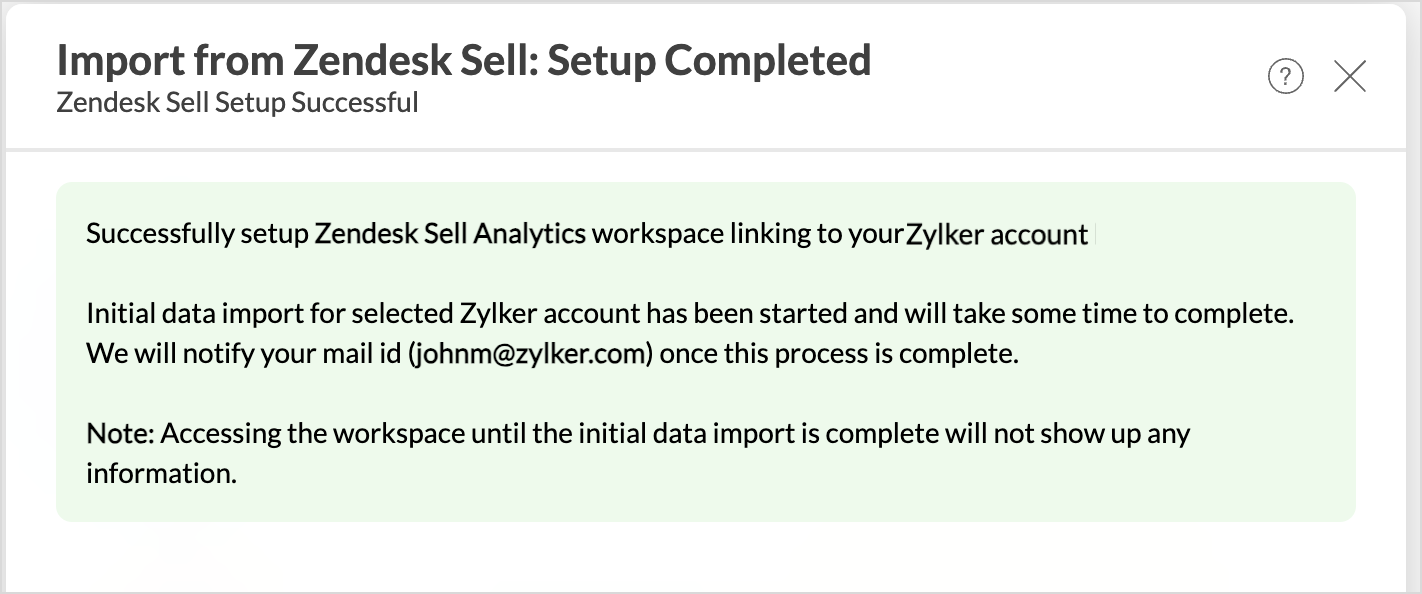Image resolution: width=1422 pixels, height=594 pixels.
Task: Click the word 'information.' ending the note
Action: [161, 473]
